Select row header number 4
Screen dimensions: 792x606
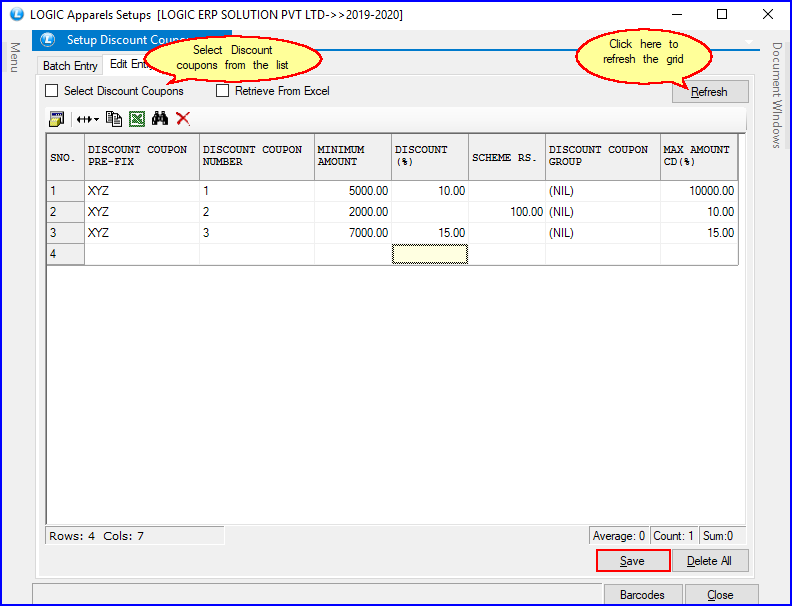[x=65, y=254]
